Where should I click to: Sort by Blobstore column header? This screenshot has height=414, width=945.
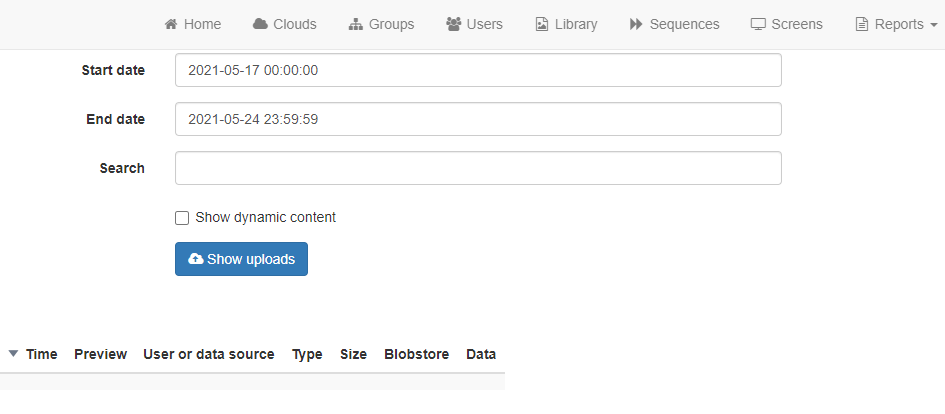tap(416, 354)
